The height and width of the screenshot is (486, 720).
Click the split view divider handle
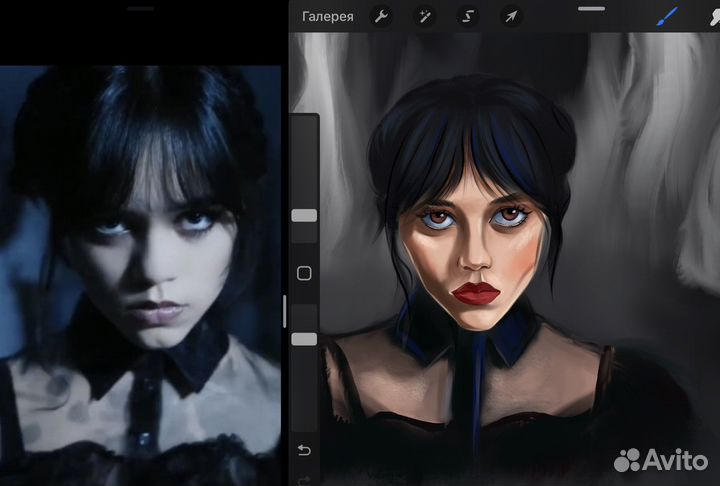[x=285, y=311]
